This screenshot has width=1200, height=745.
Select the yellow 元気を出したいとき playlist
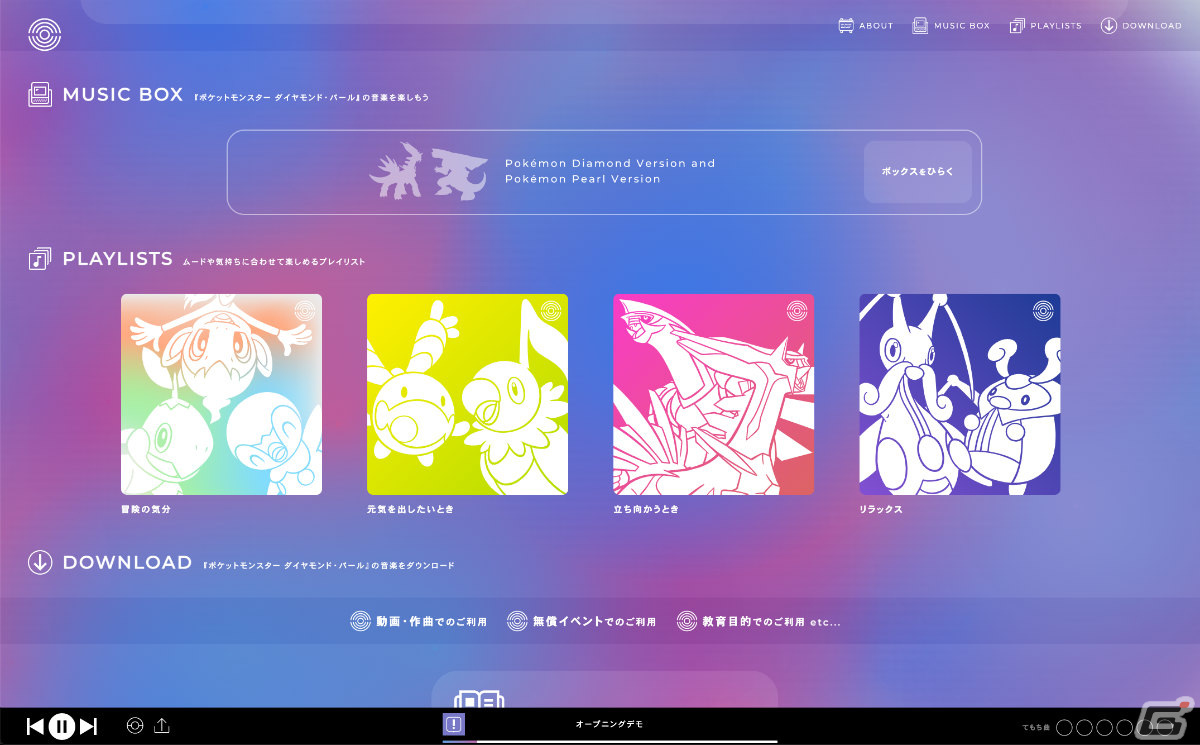467,394
